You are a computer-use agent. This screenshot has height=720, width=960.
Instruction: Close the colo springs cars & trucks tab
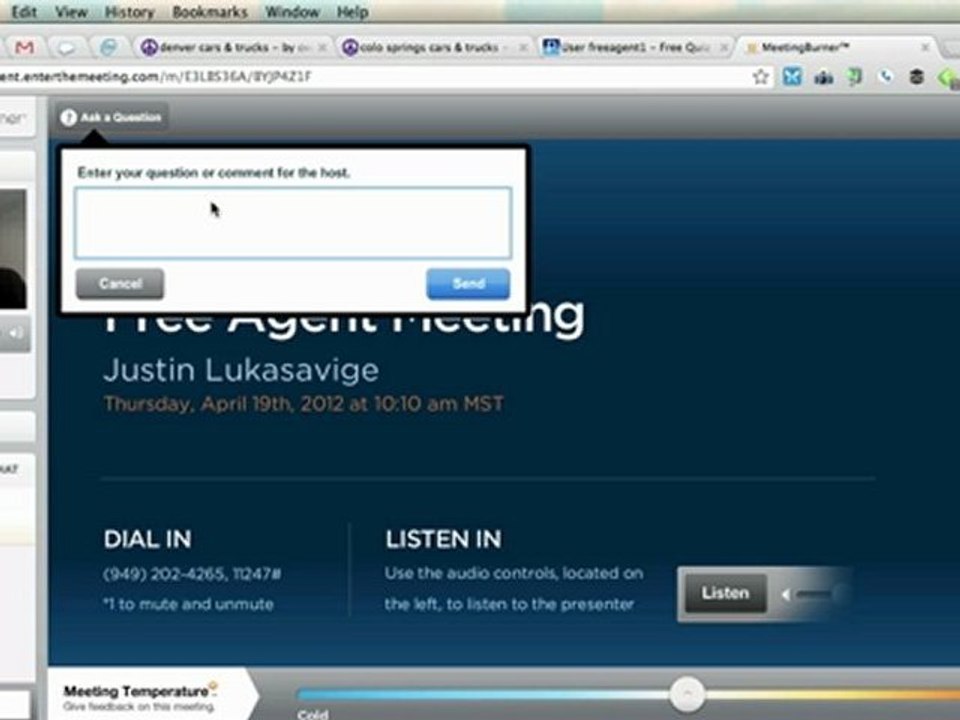coord(523,48)
